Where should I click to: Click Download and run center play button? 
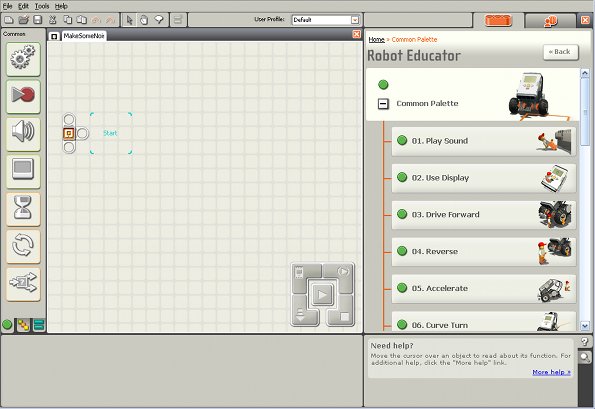click(x=322, y=294)
